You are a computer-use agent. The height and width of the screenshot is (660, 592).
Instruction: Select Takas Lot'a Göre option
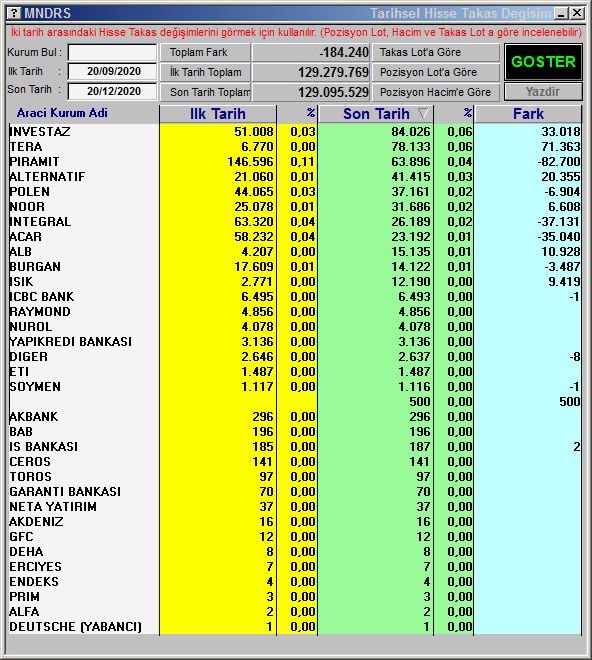pyautogui.click(x=436, y=53)
